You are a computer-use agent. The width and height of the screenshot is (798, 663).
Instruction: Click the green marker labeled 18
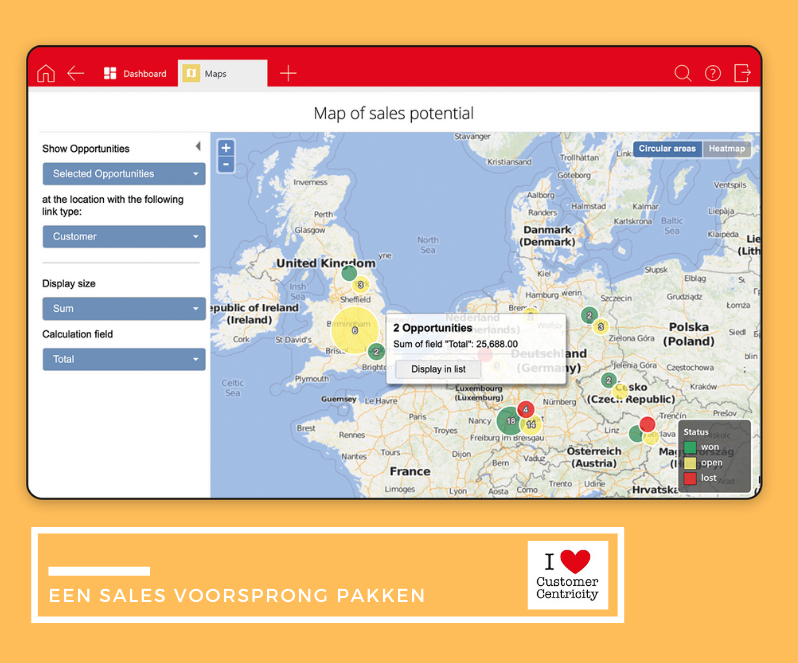point(510,421)
